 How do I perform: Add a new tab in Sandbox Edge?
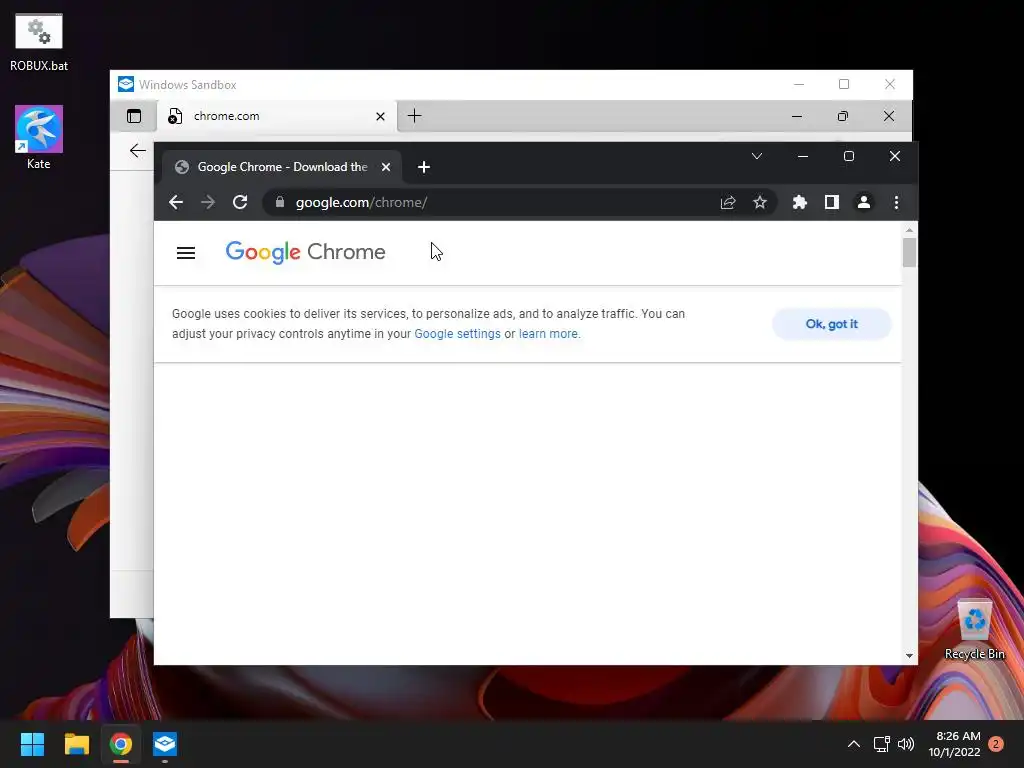tap(414, 116)
